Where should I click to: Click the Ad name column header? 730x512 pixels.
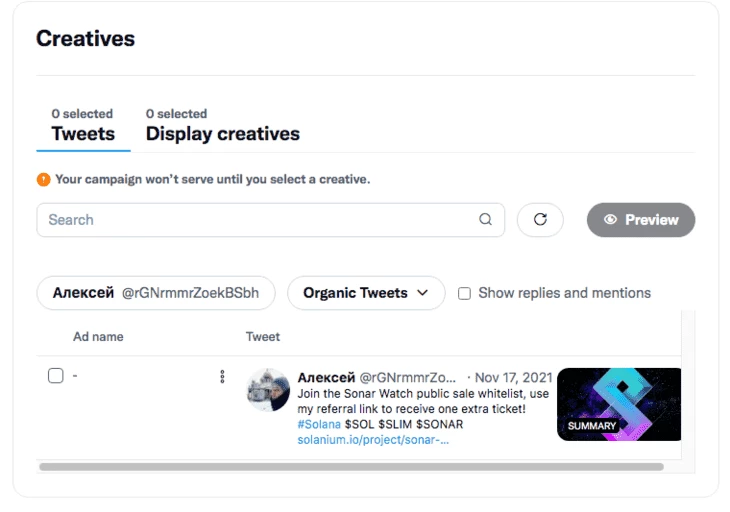[98, 337]
